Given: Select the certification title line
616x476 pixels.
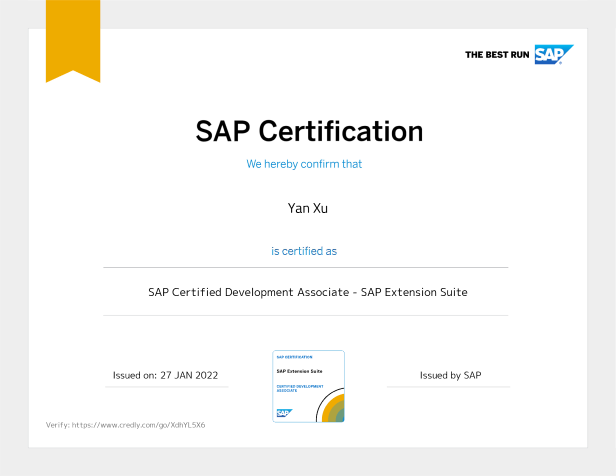Looking at the screenshot, I should point(308,292).
